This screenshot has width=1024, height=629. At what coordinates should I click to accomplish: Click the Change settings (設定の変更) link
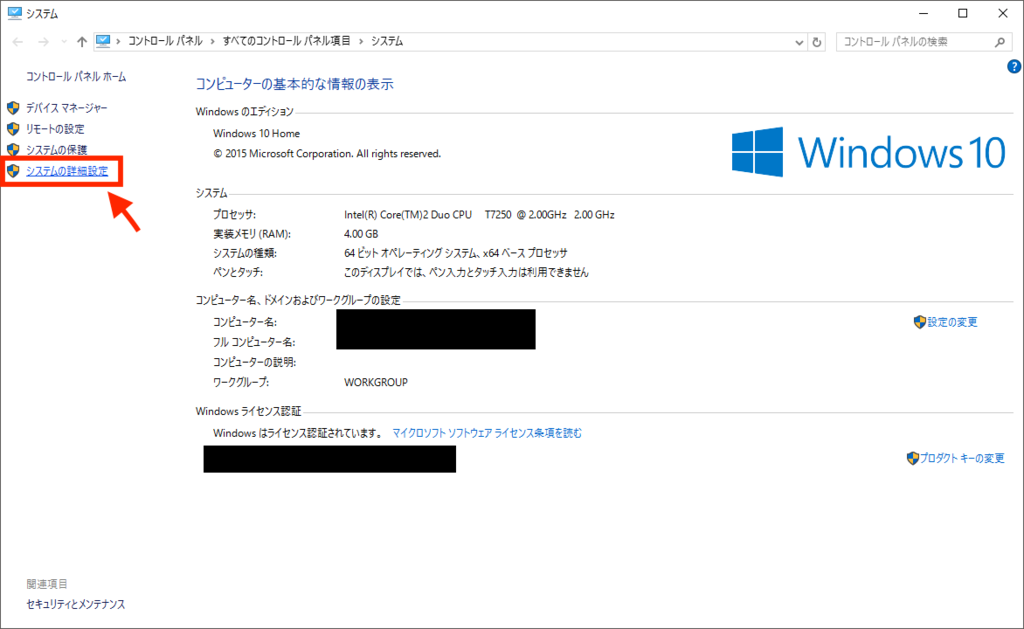pos(952,322)
